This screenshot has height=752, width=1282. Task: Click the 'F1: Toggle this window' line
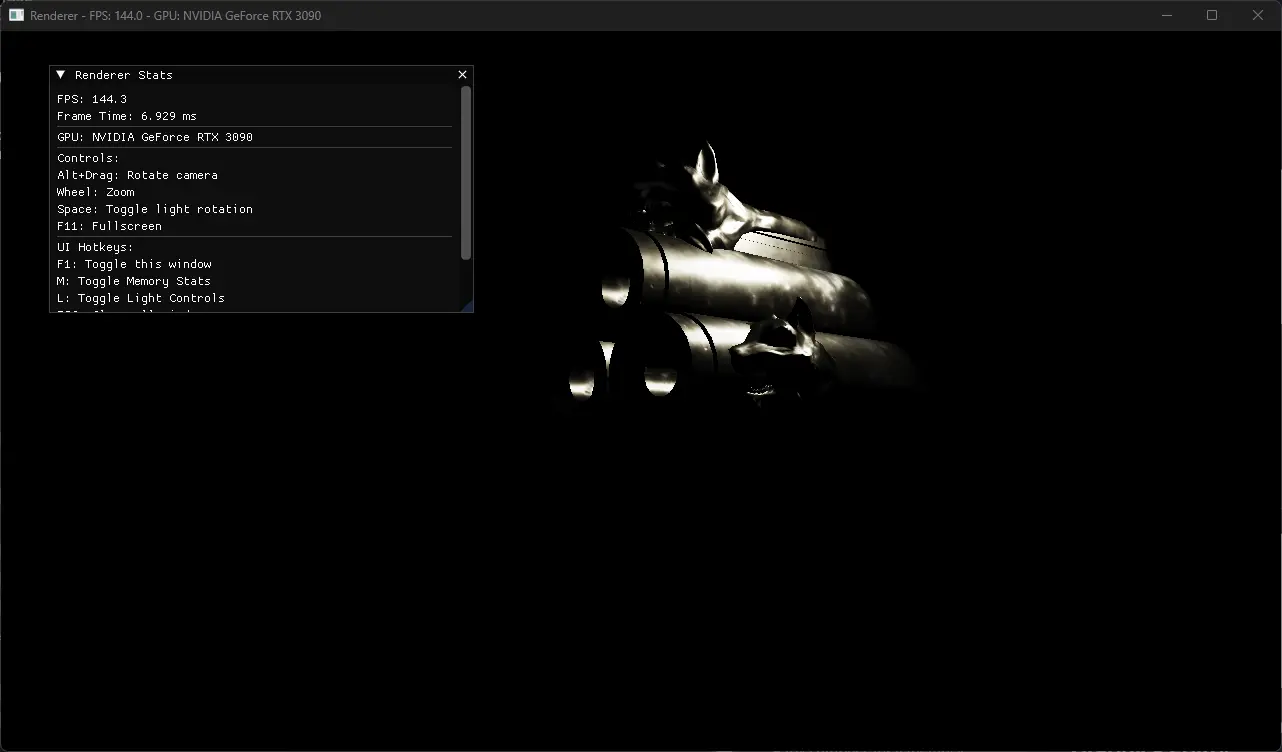pos(134,264)
